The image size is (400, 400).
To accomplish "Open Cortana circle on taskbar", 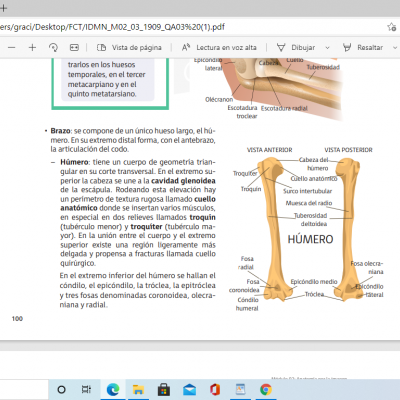I will tap(61, 389).
